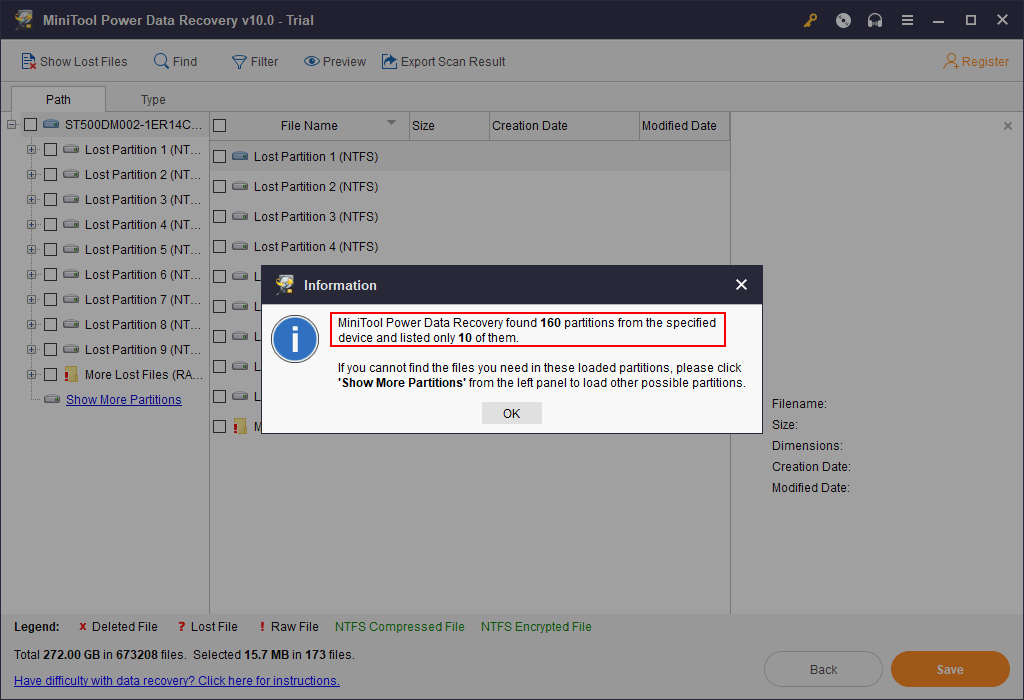1024x700 pixels.
Task: Tick Lost Partition 3 checkbox in tree
Action: [x=50, y=199]
